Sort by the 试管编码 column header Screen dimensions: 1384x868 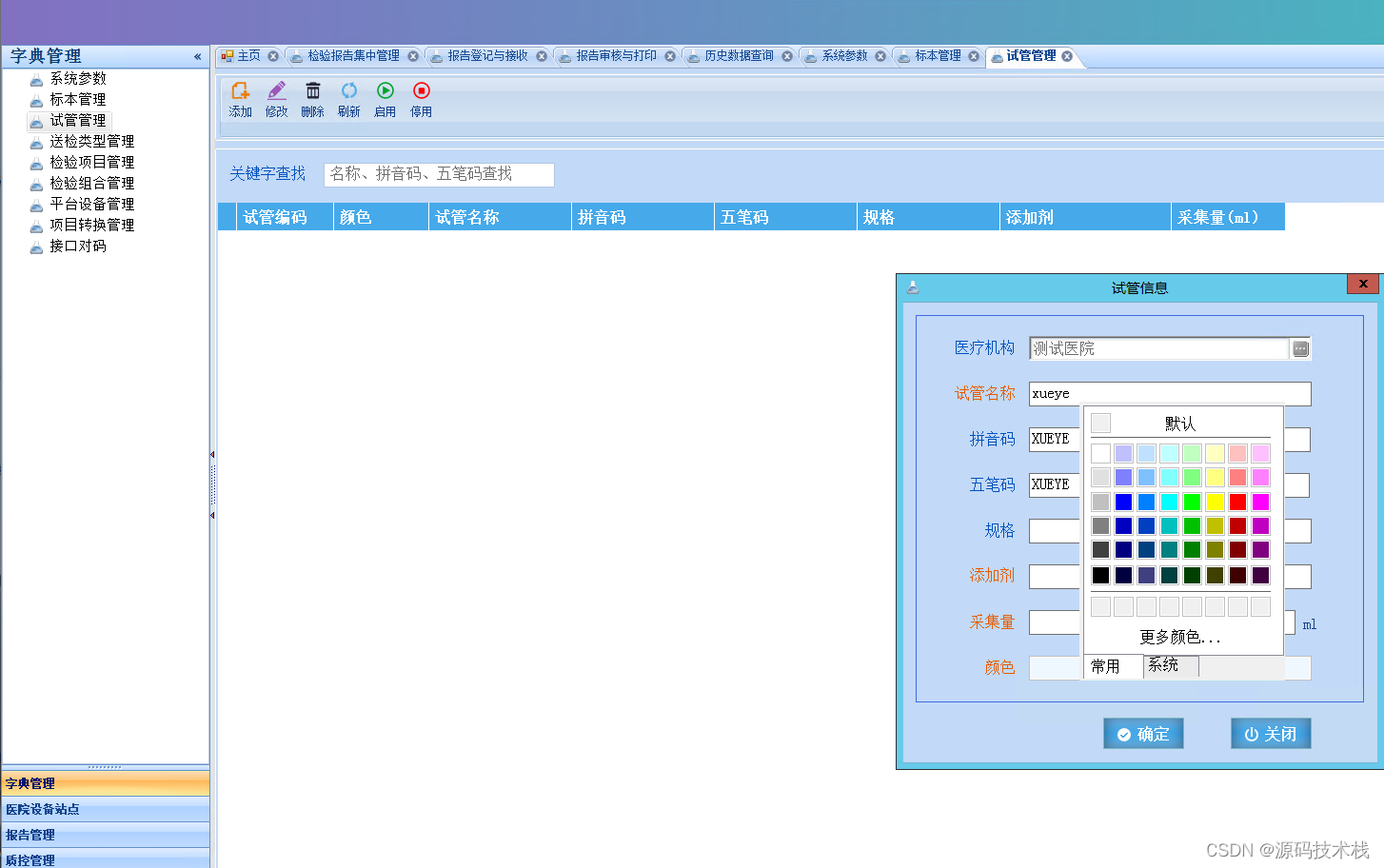(285, 217)
